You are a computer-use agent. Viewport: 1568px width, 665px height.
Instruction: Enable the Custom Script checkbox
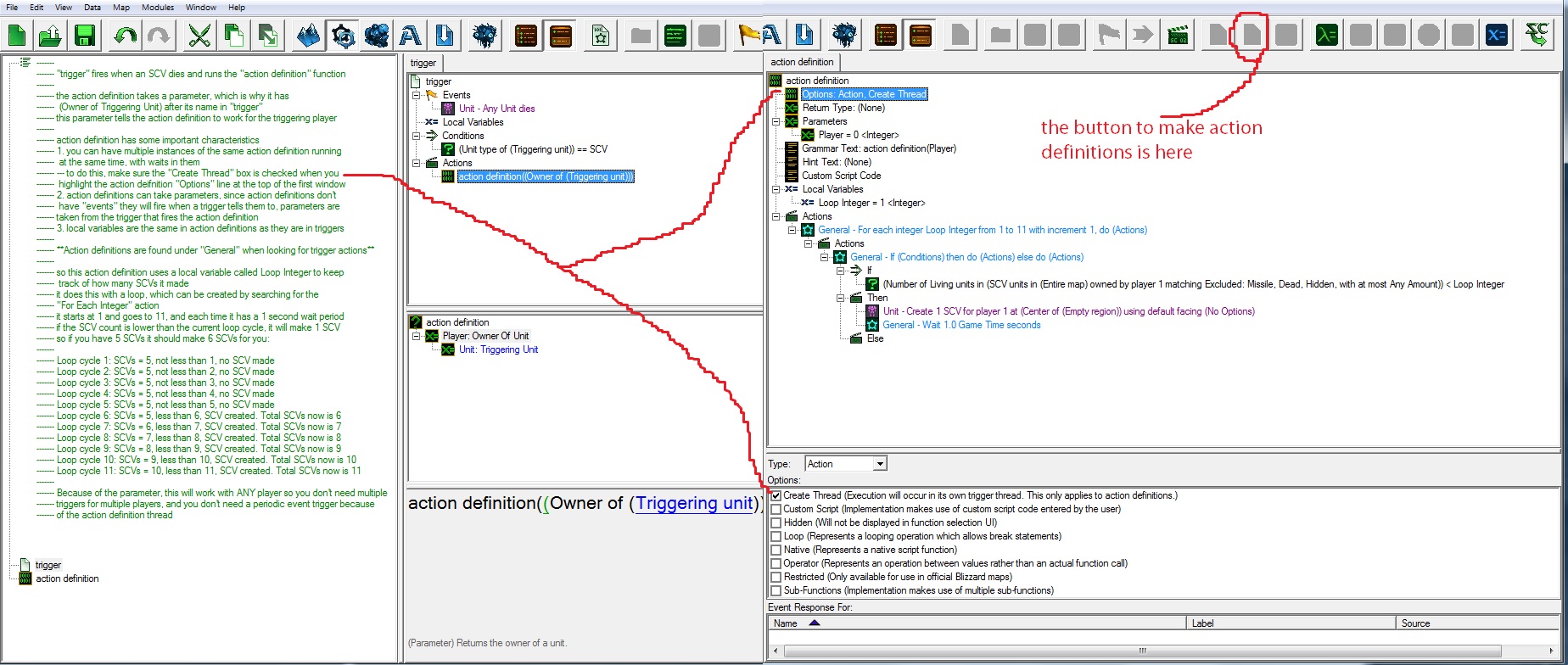pos(776,509)
